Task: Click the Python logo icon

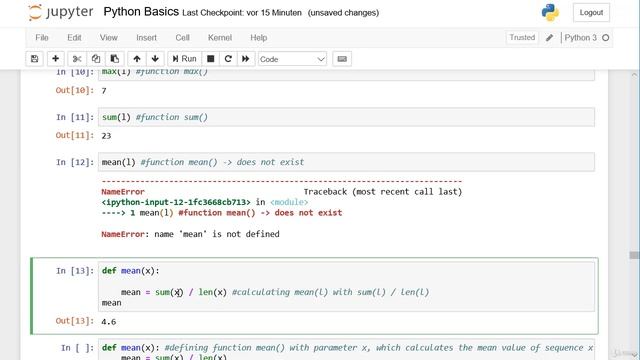Action: click(550, 13)
